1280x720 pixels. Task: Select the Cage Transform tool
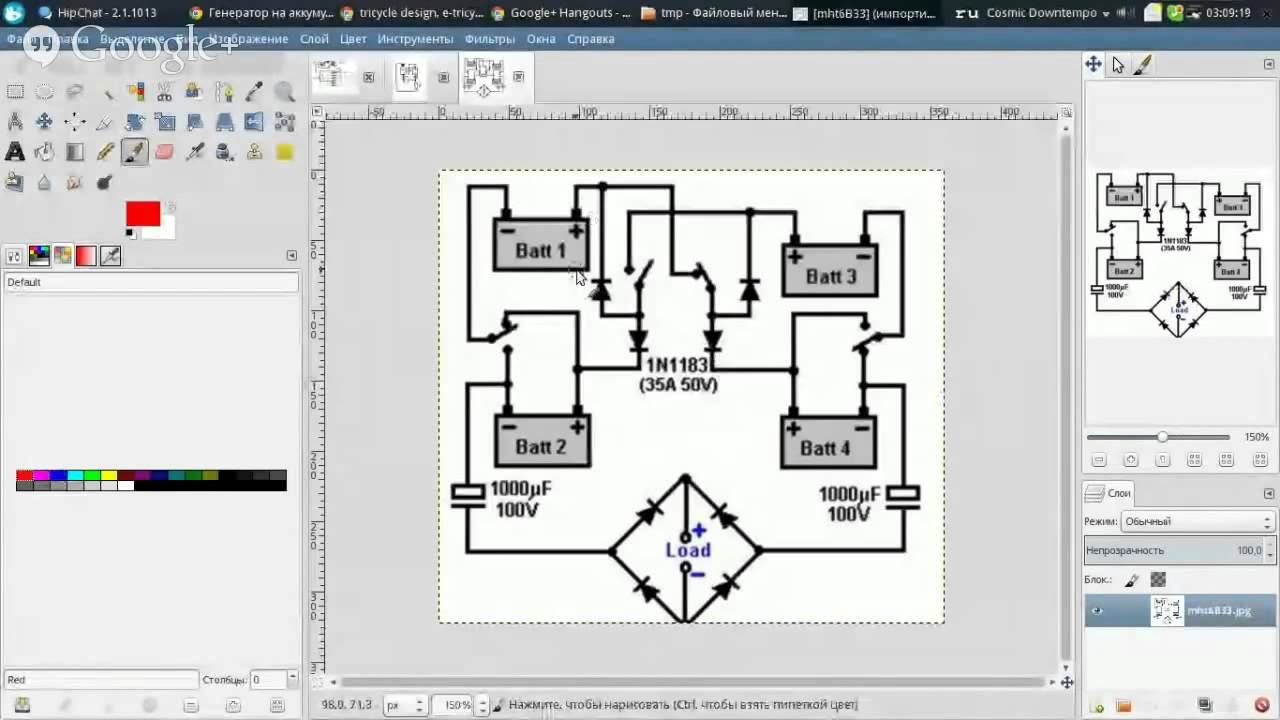point(285,122)
